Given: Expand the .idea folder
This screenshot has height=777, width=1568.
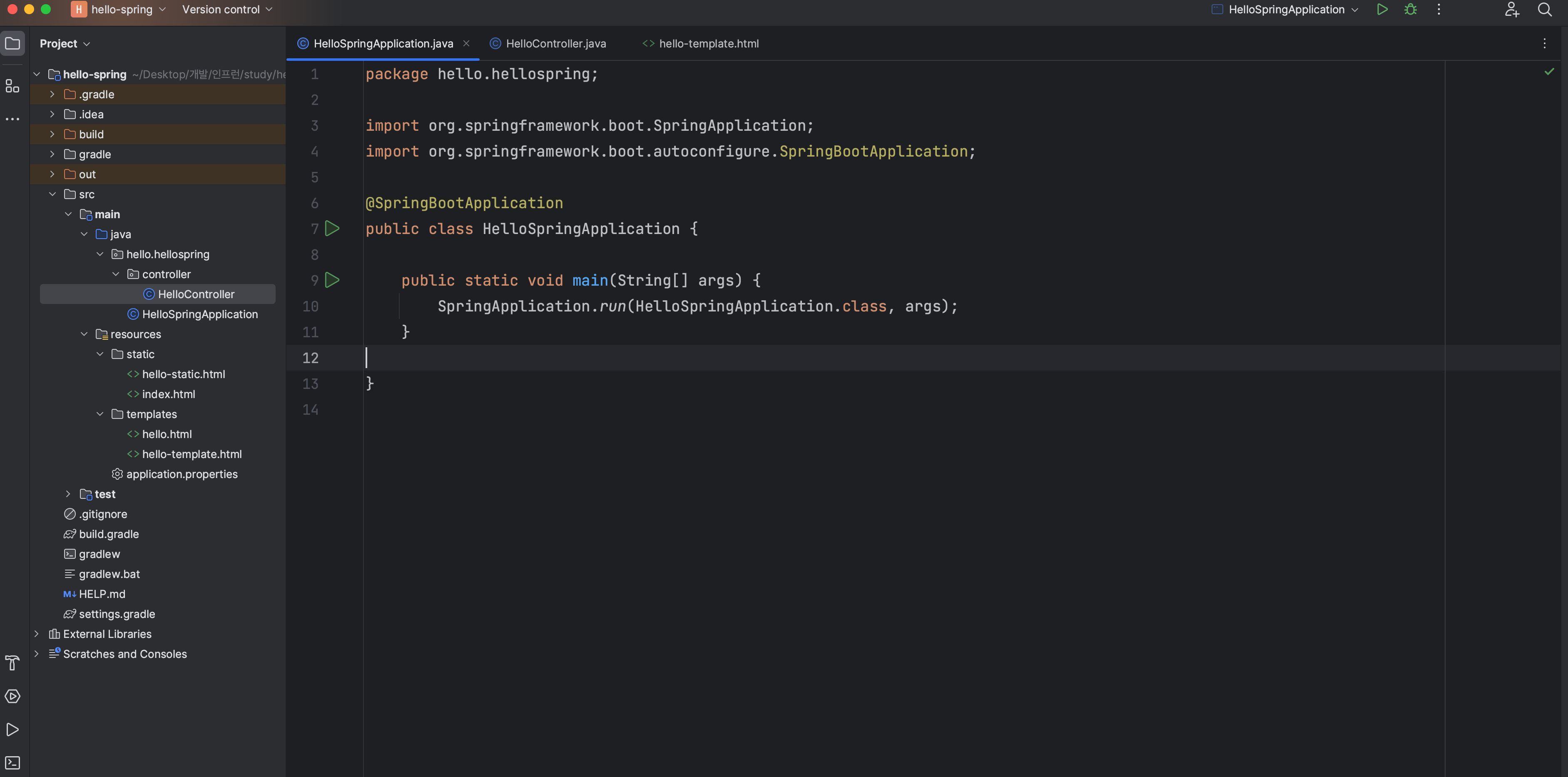Looking at the screenshot, I should coord(52,115).
